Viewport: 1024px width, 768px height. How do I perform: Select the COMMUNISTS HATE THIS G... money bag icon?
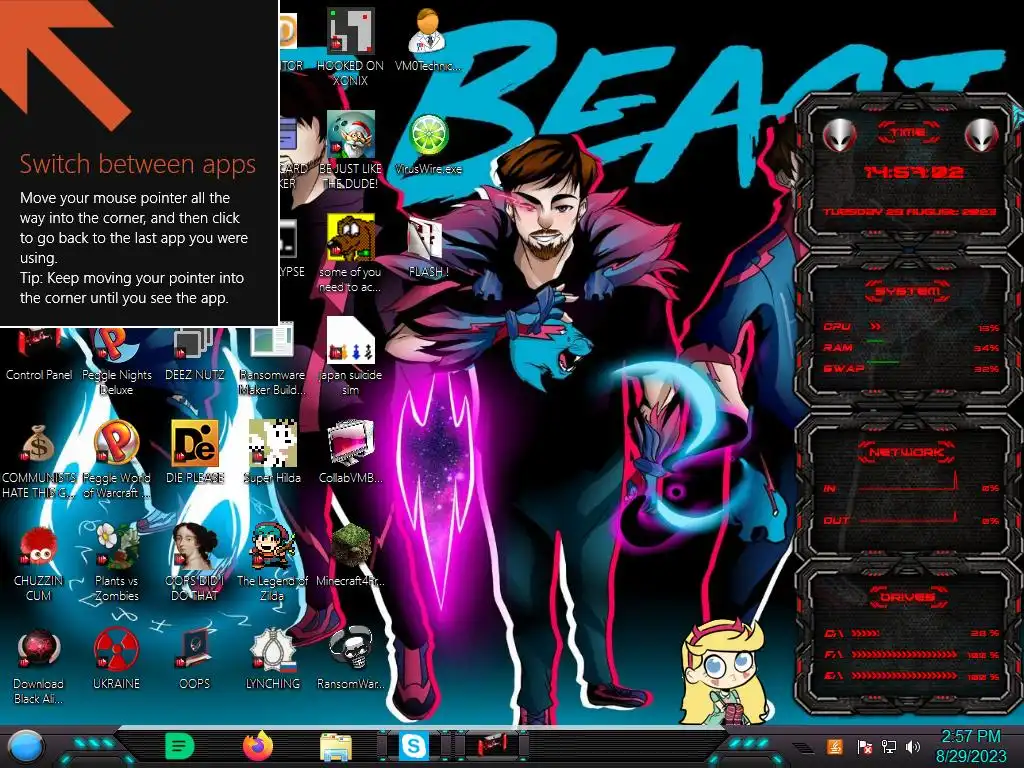(39, 460)
